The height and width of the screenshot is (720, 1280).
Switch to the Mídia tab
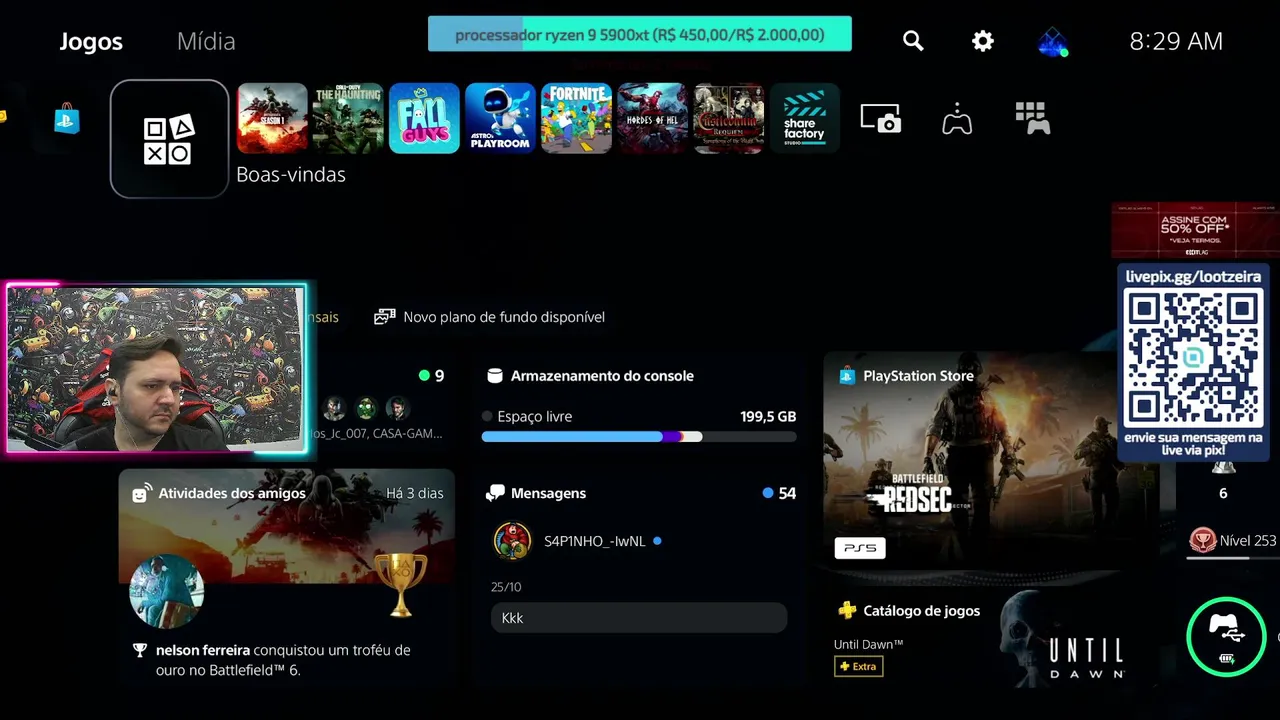tap(206, 41)
